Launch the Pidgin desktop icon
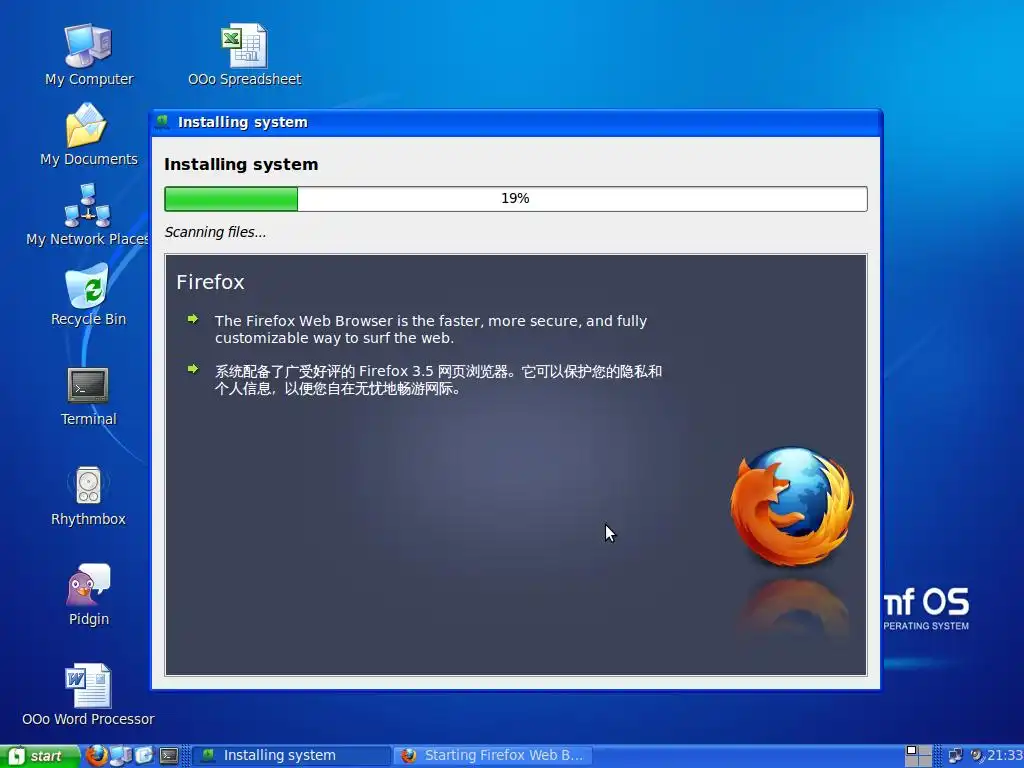The height and width of the screenshot is (768, 1024). [88, 595]
